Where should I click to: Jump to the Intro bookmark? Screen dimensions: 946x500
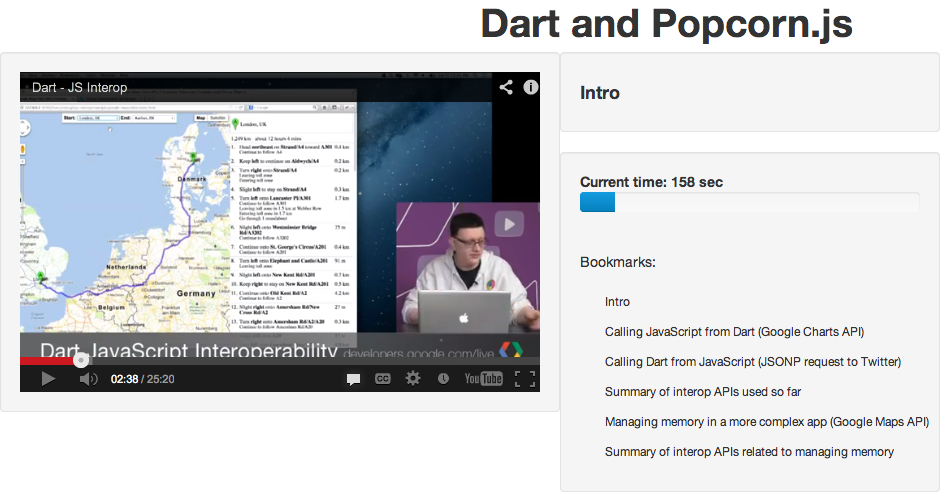click(x=617, y=302)
